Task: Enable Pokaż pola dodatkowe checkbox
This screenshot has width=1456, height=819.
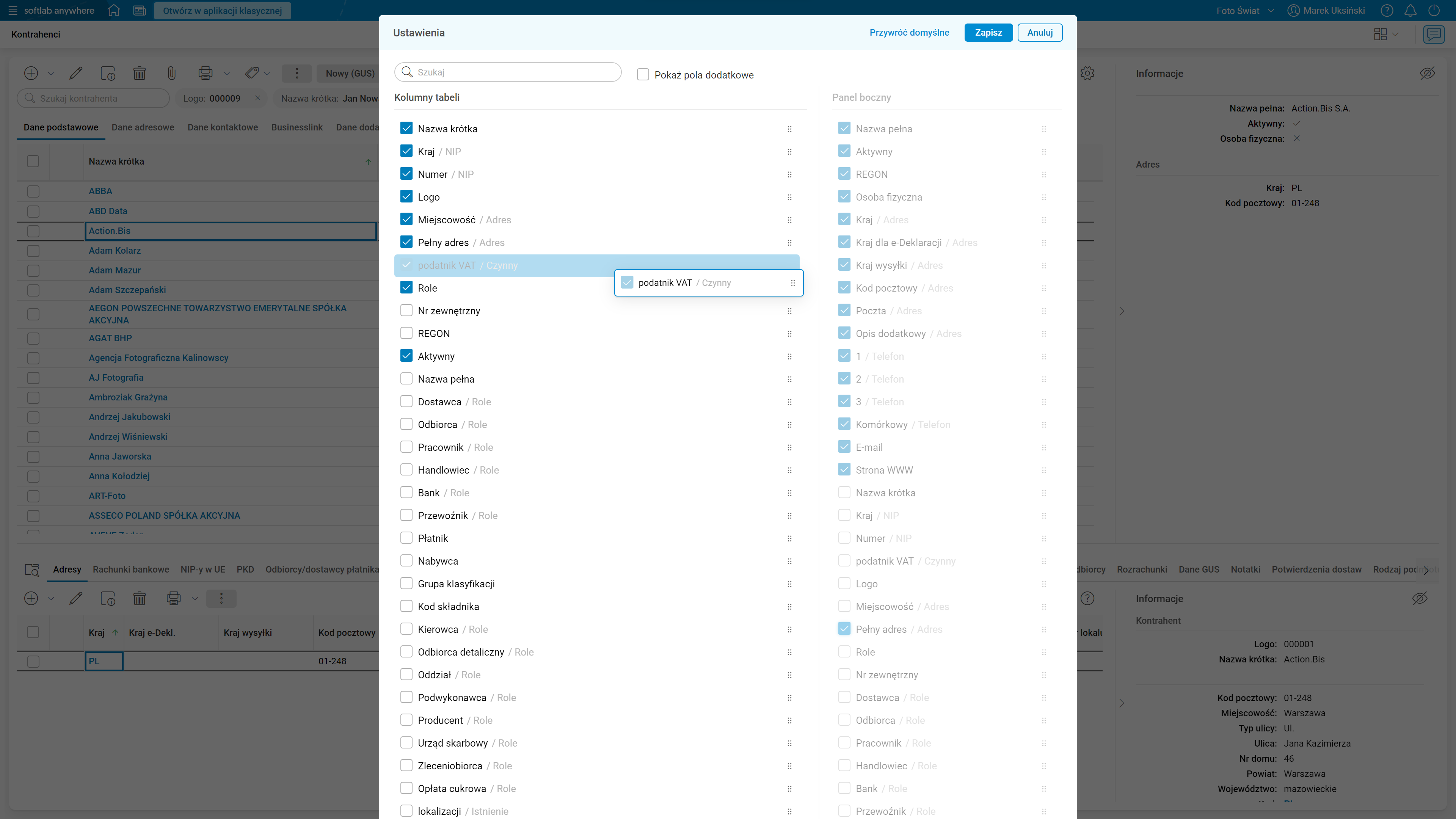Action: click(x=643, y=75)
